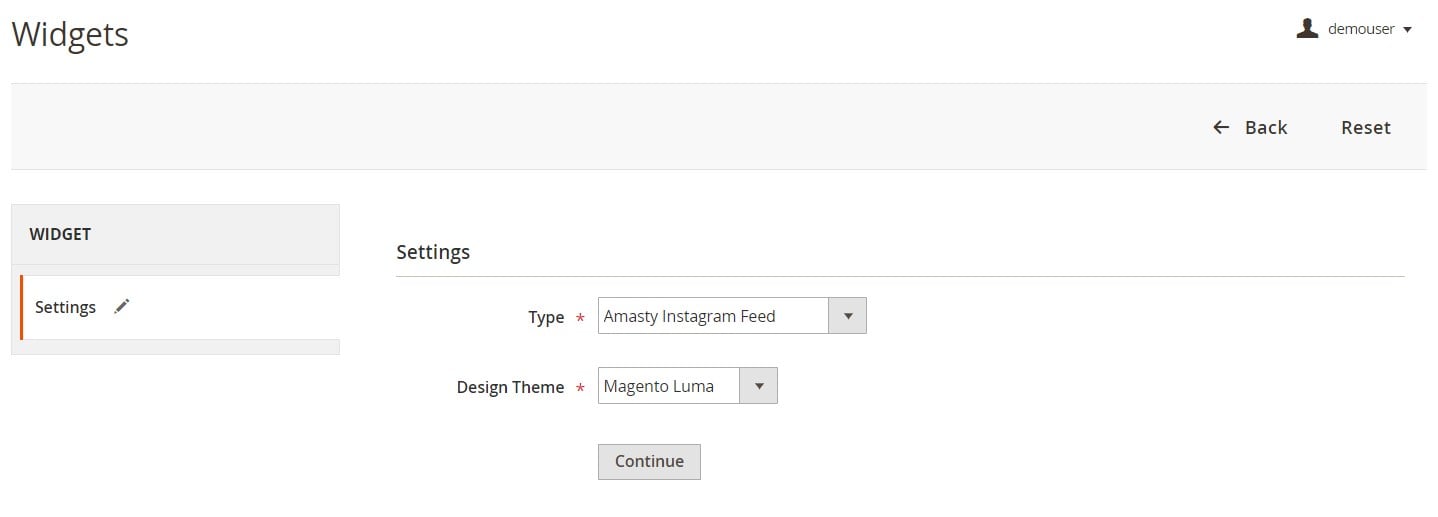Image resolution: width=1438 pixels, height=517 pixels.
Task: Click the pencil edit icon beside Settings
Action: pyautogui.click(x=122, y=307)
